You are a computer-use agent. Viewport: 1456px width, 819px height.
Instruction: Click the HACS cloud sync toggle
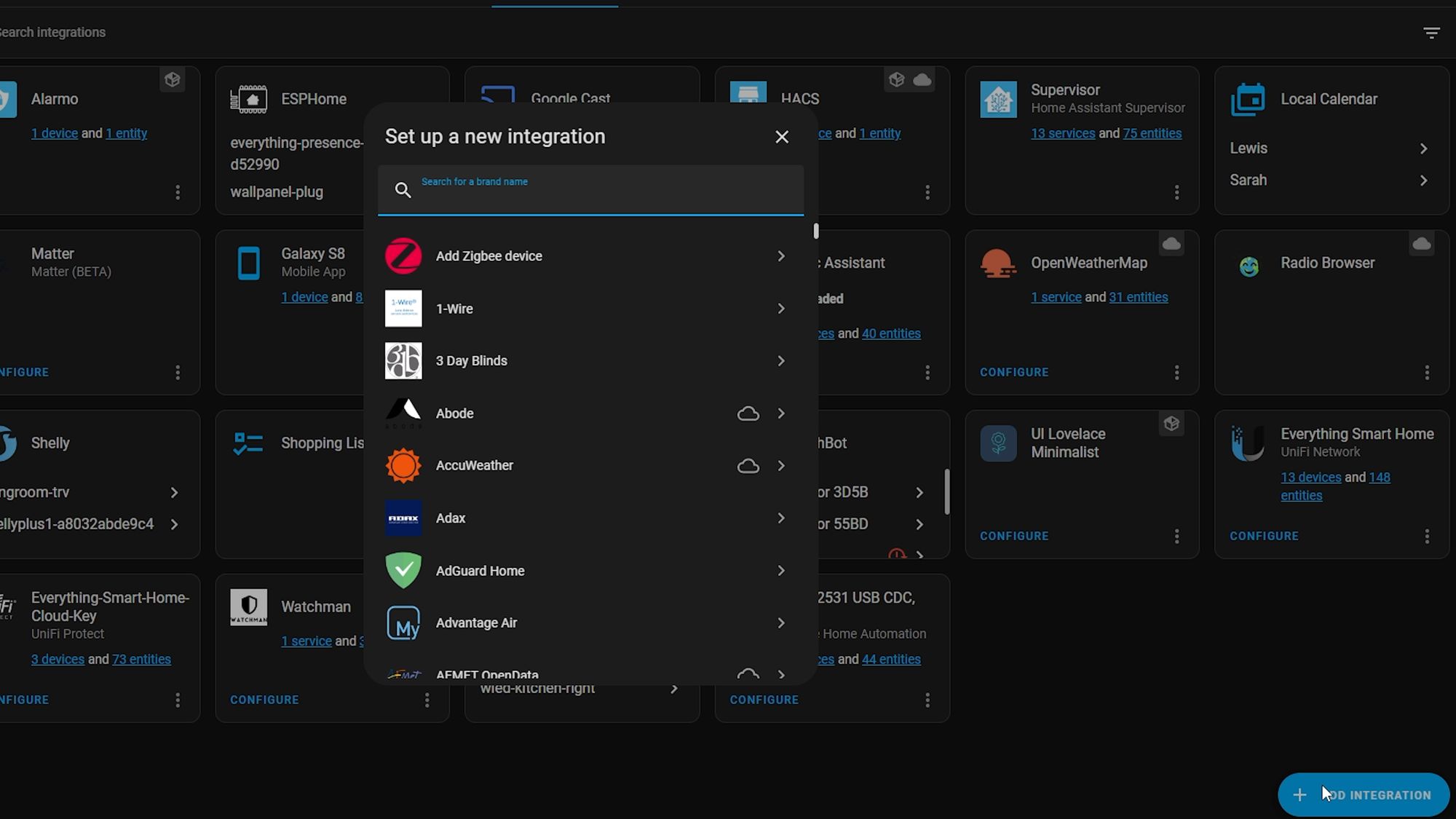tap(921, 79)
